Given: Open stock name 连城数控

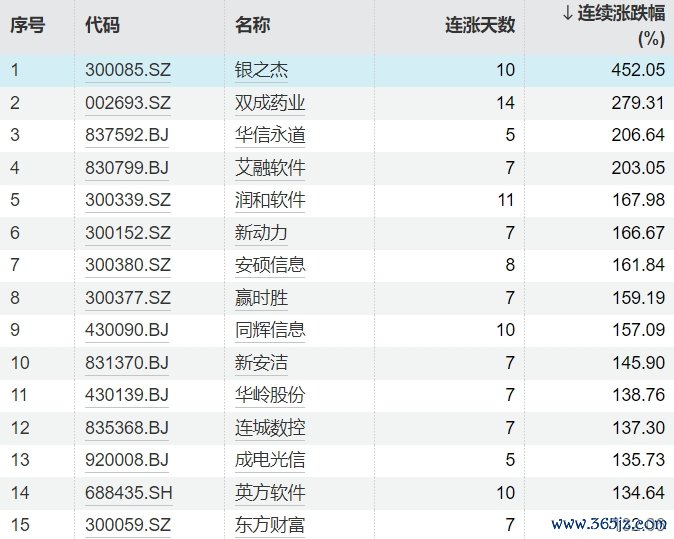Looking at the screenshot, I should (270, 427).
